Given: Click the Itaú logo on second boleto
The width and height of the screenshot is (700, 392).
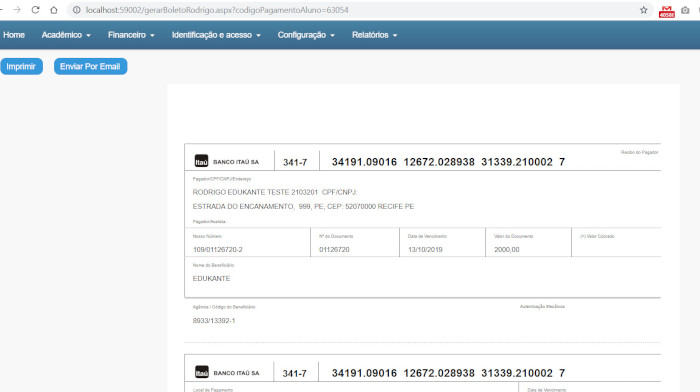Looking at the screenshot, I should pos(202,372).
